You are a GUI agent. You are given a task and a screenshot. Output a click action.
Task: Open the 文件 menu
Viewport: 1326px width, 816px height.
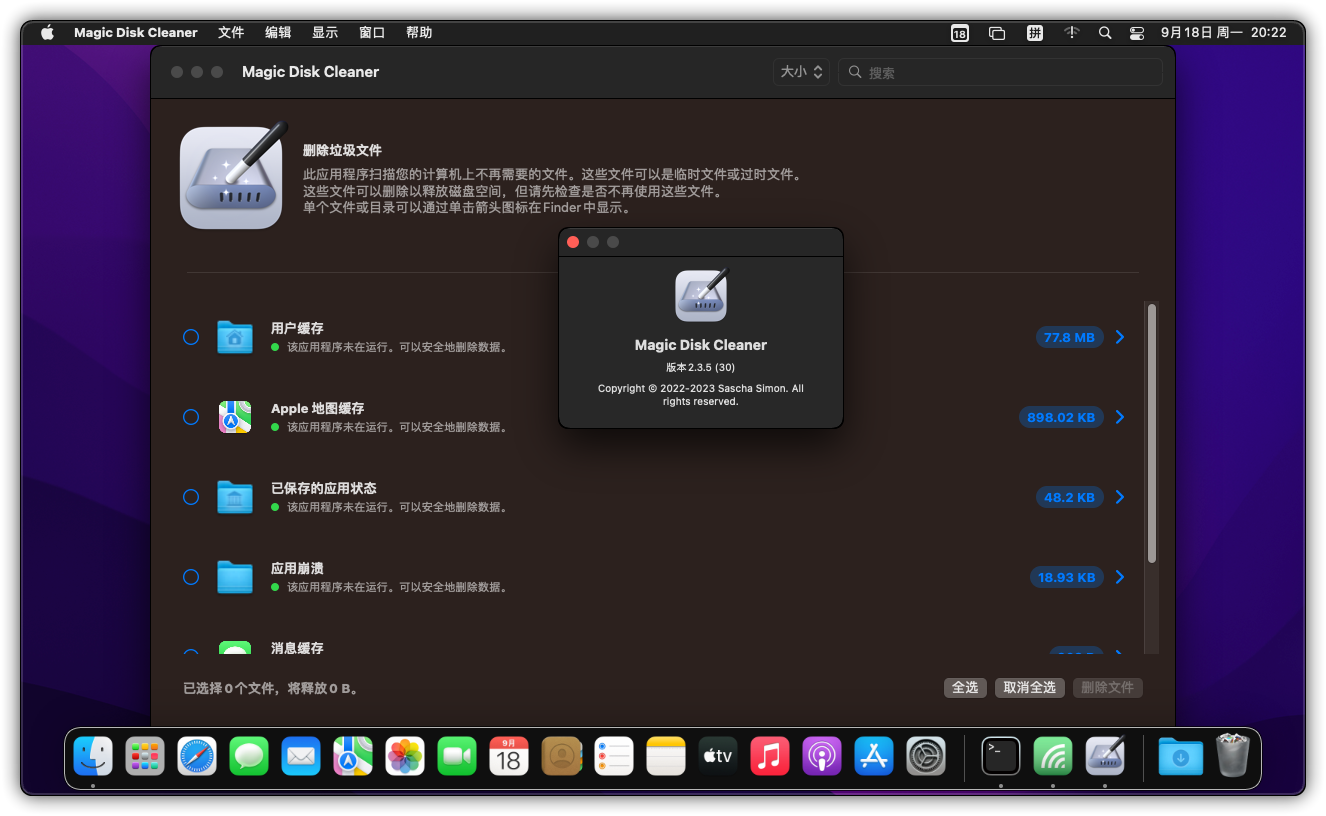coord(231,32)
